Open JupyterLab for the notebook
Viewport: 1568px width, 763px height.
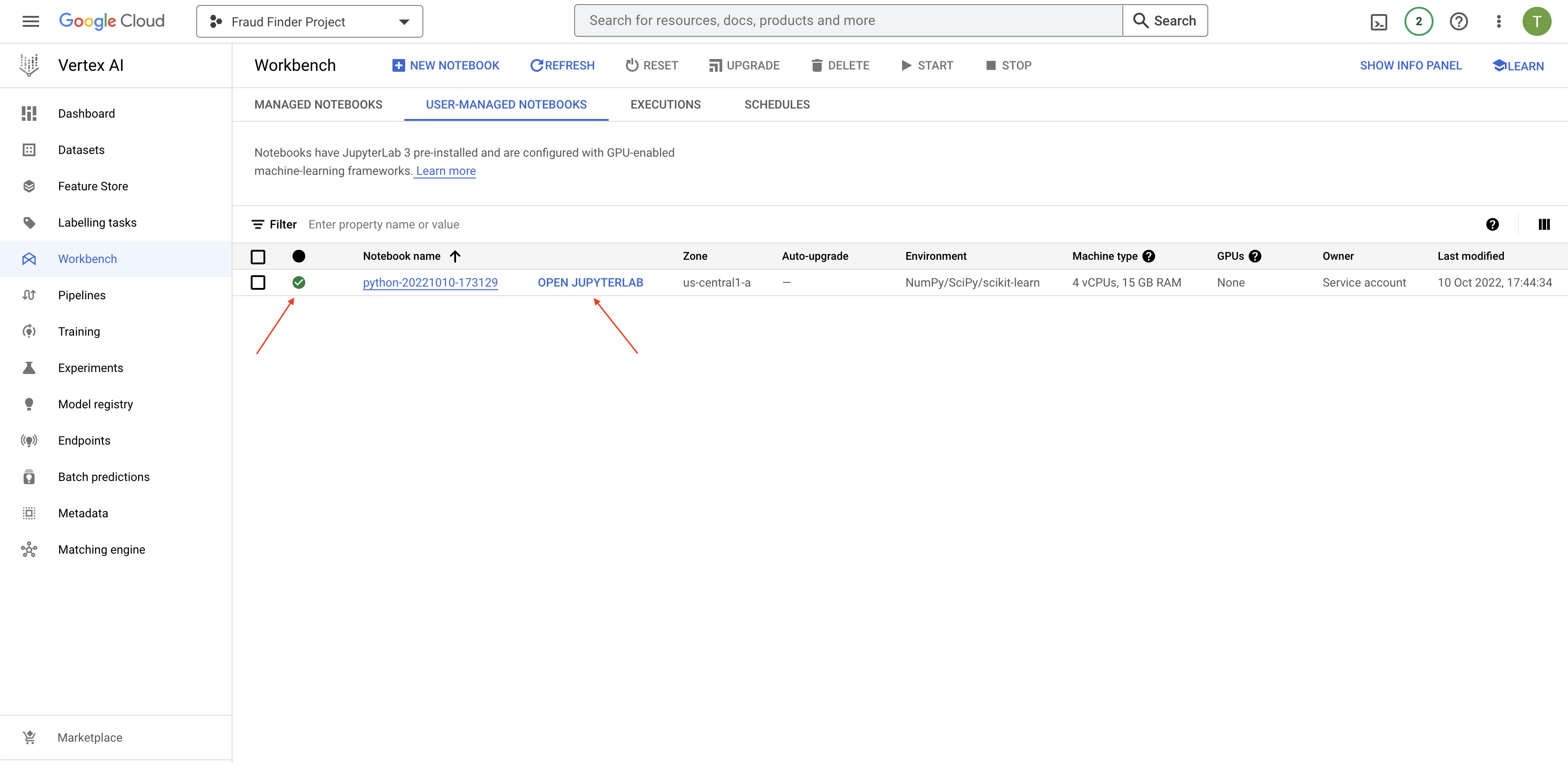coord(590,282)
